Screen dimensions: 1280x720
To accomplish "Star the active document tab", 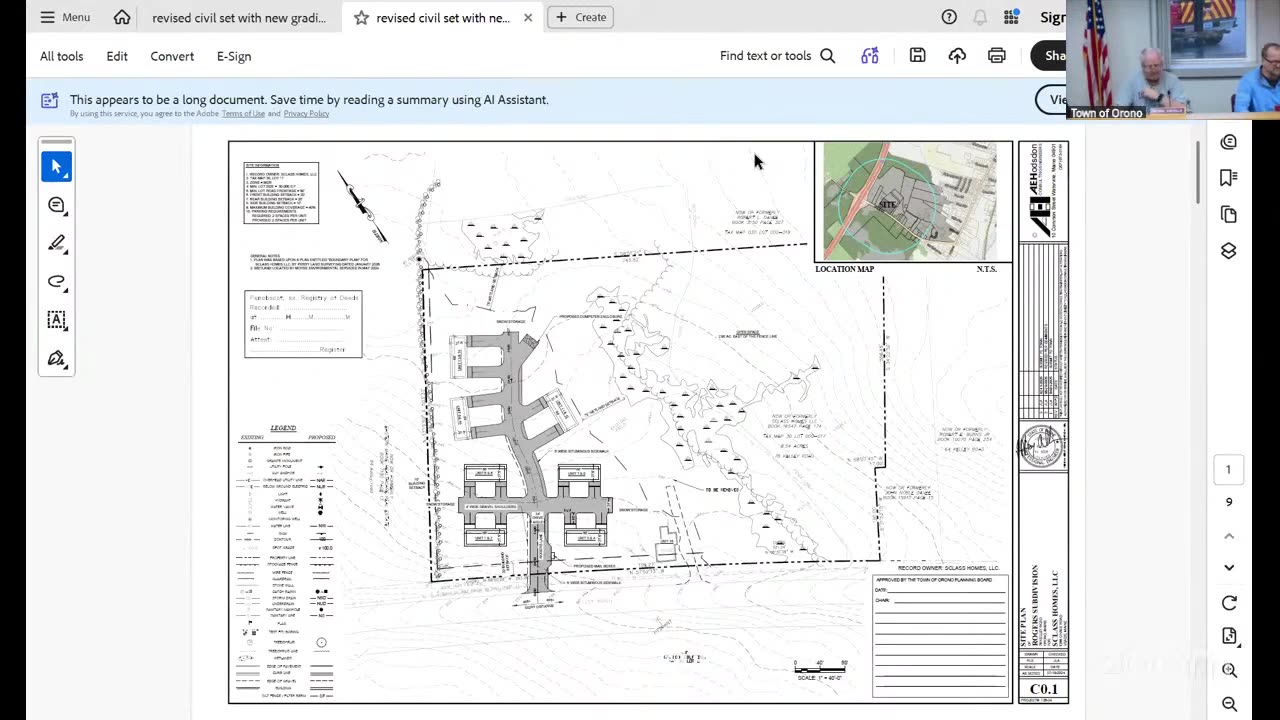I will [361, 17].
